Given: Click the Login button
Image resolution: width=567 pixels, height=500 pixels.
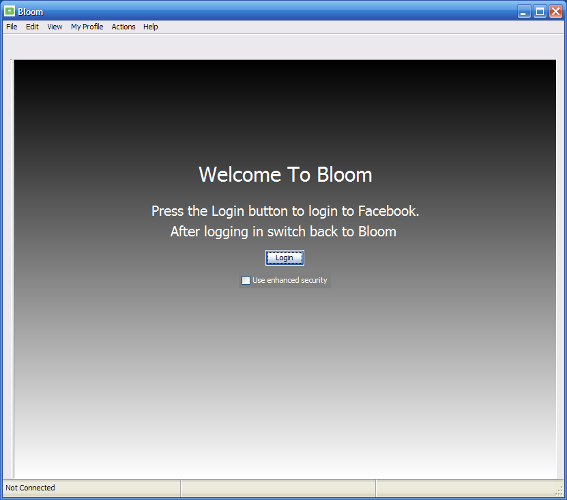Looking at the screenshot, I should point(285,258).
